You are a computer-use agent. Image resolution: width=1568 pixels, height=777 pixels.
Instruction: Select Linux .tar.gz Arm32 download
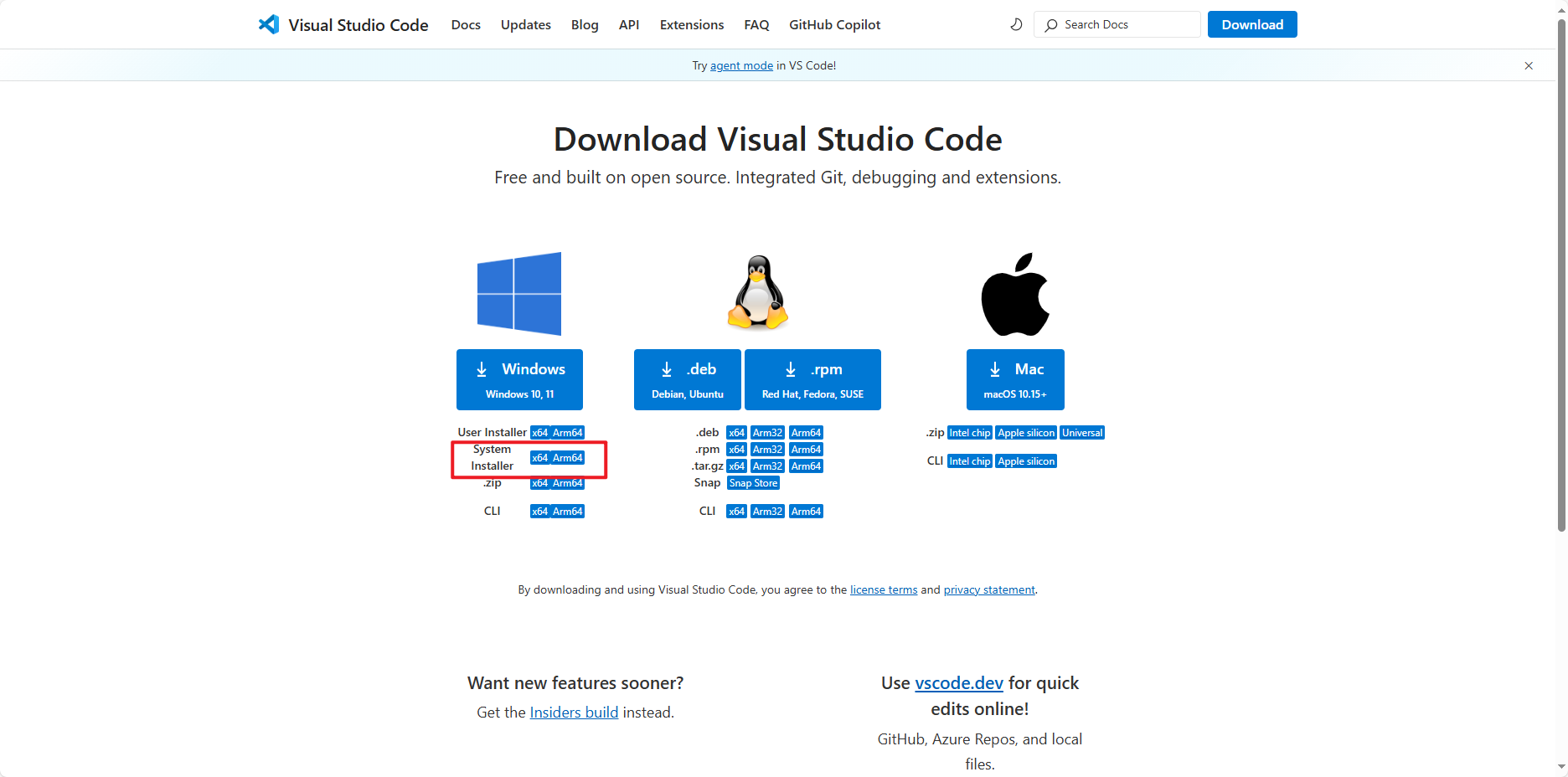(767, 466)
